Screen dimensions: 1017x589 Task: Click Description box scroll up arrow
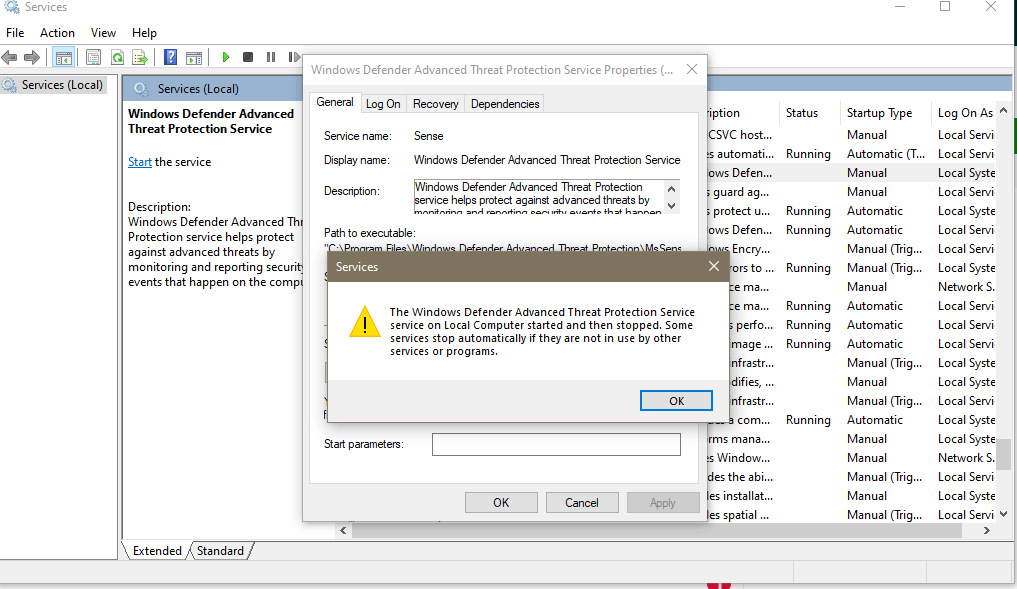[671, 189]
